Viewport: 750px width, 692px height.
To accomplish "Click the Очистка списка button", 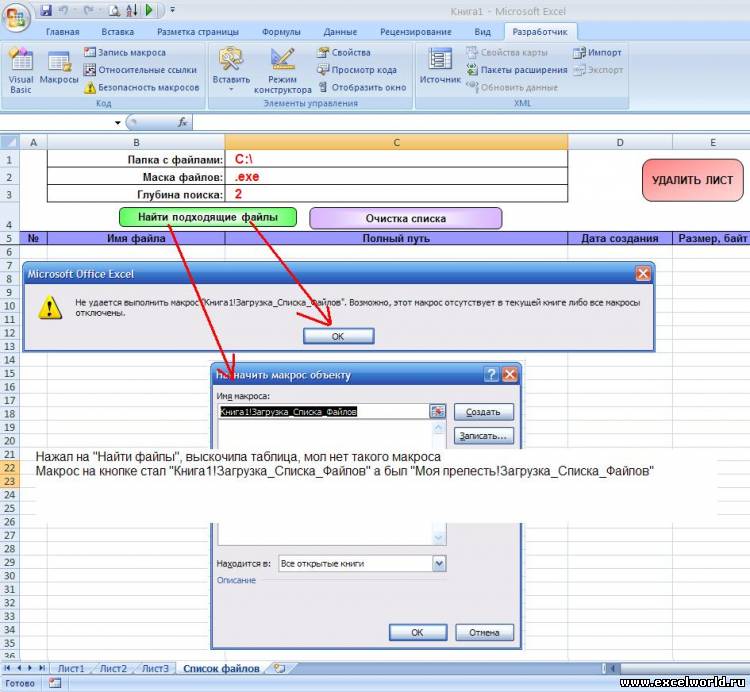I will point(406,219).
